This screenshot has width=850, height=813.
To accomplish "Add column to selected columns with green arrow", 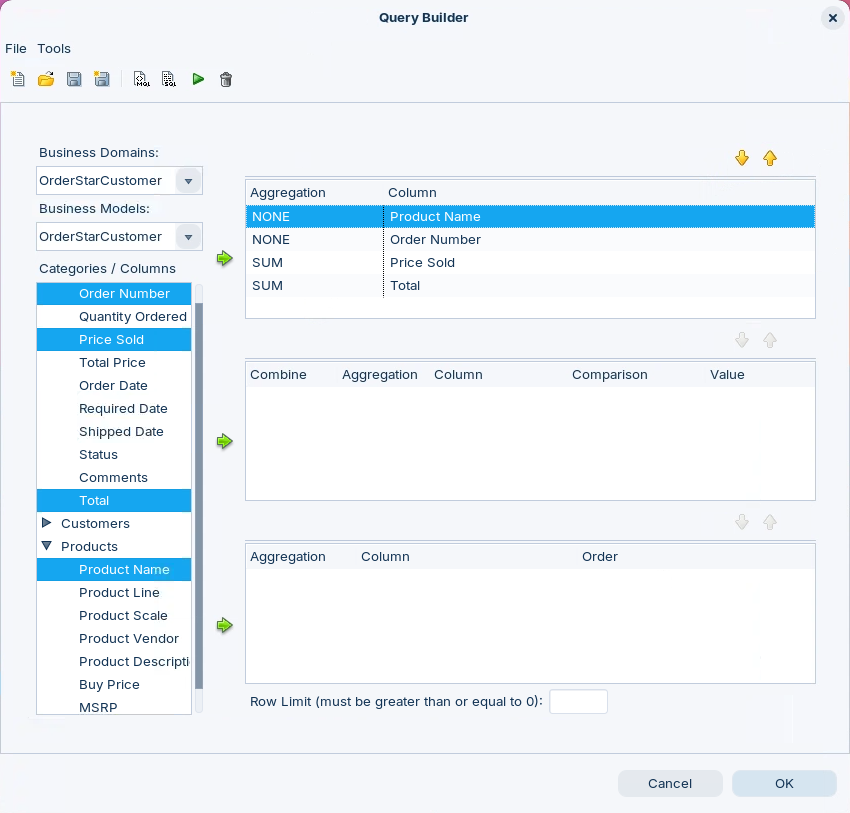I will point(225,259).
